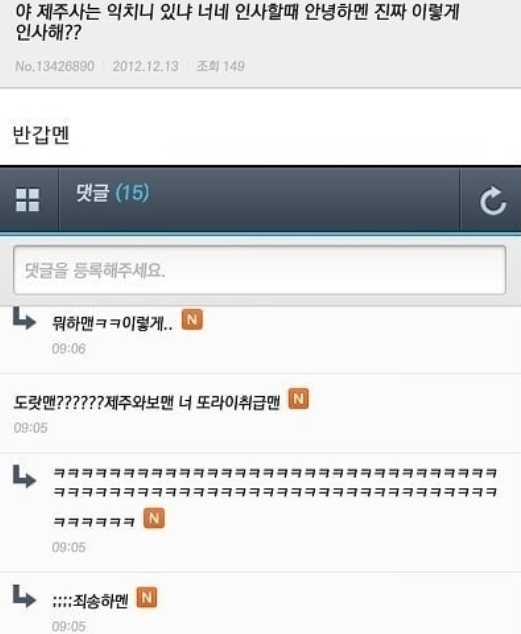521x634 pixels.
Task: Open the post title about 제주사는 익치니
Action: click(236, 23)
